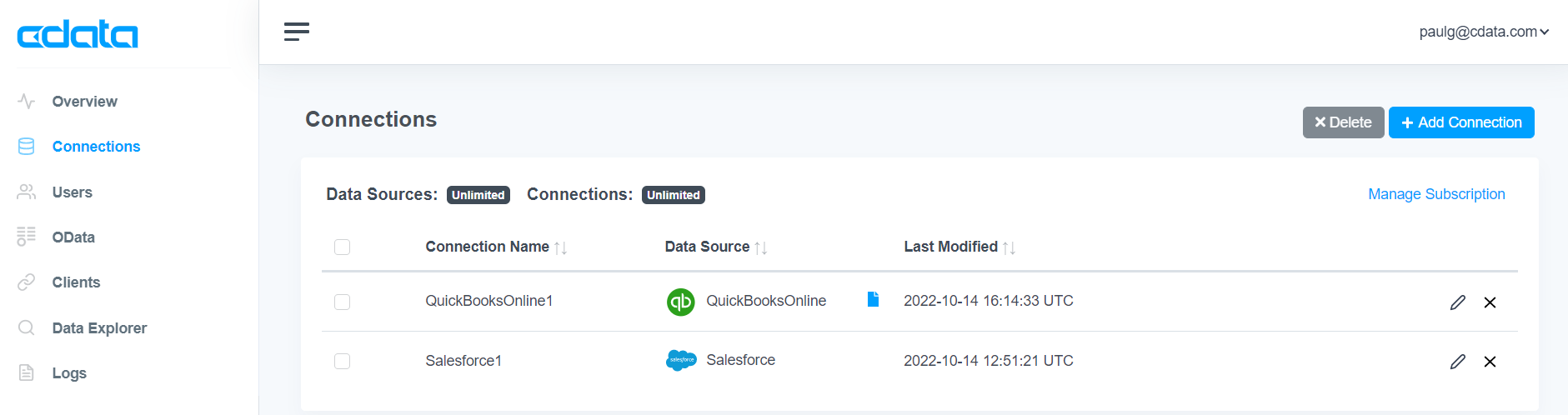
Task: Click the Salesforce data source text
Action: click(740, 360)
